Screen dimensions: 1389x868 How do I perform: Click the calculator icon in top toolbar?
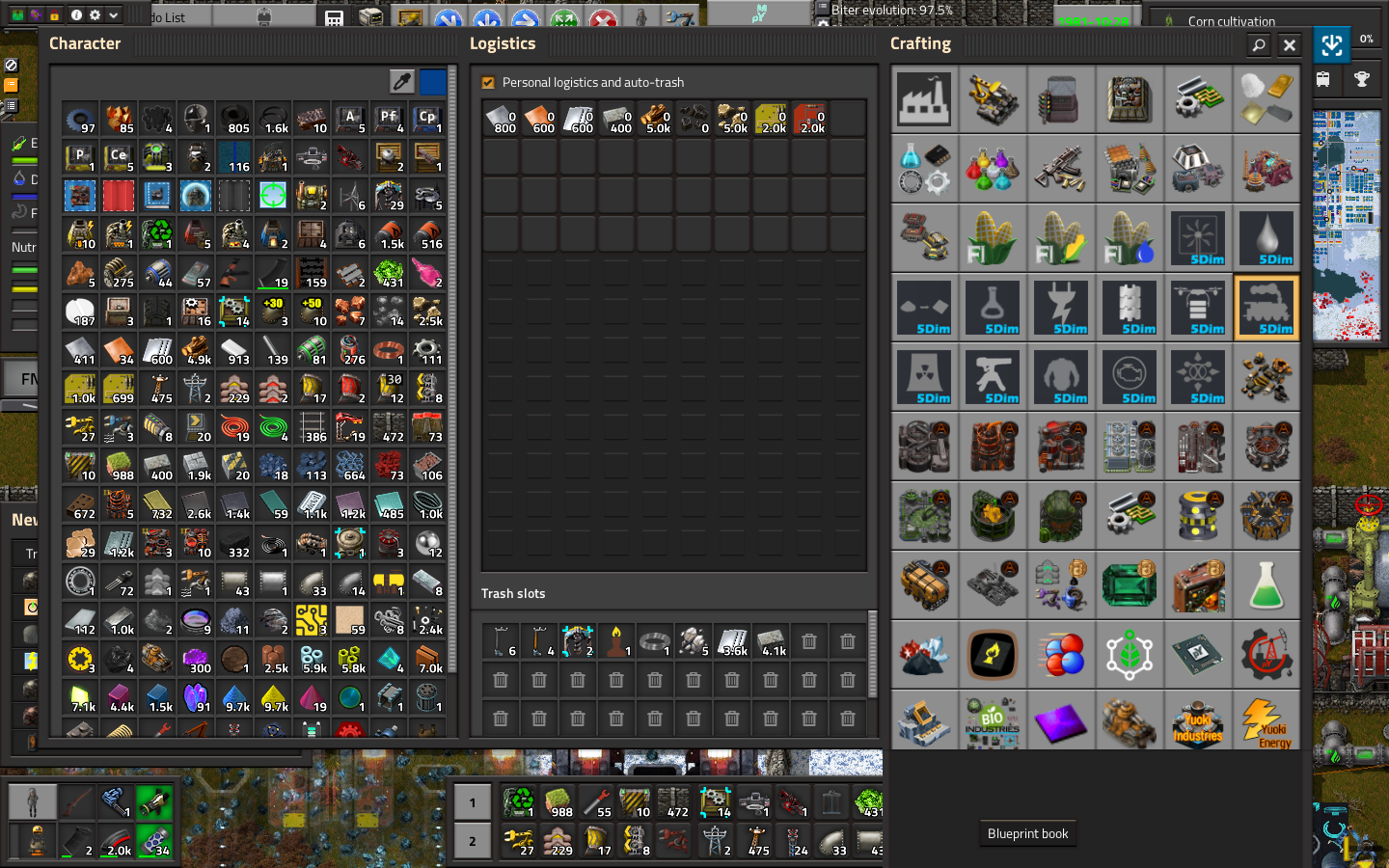tap(333, 17)
